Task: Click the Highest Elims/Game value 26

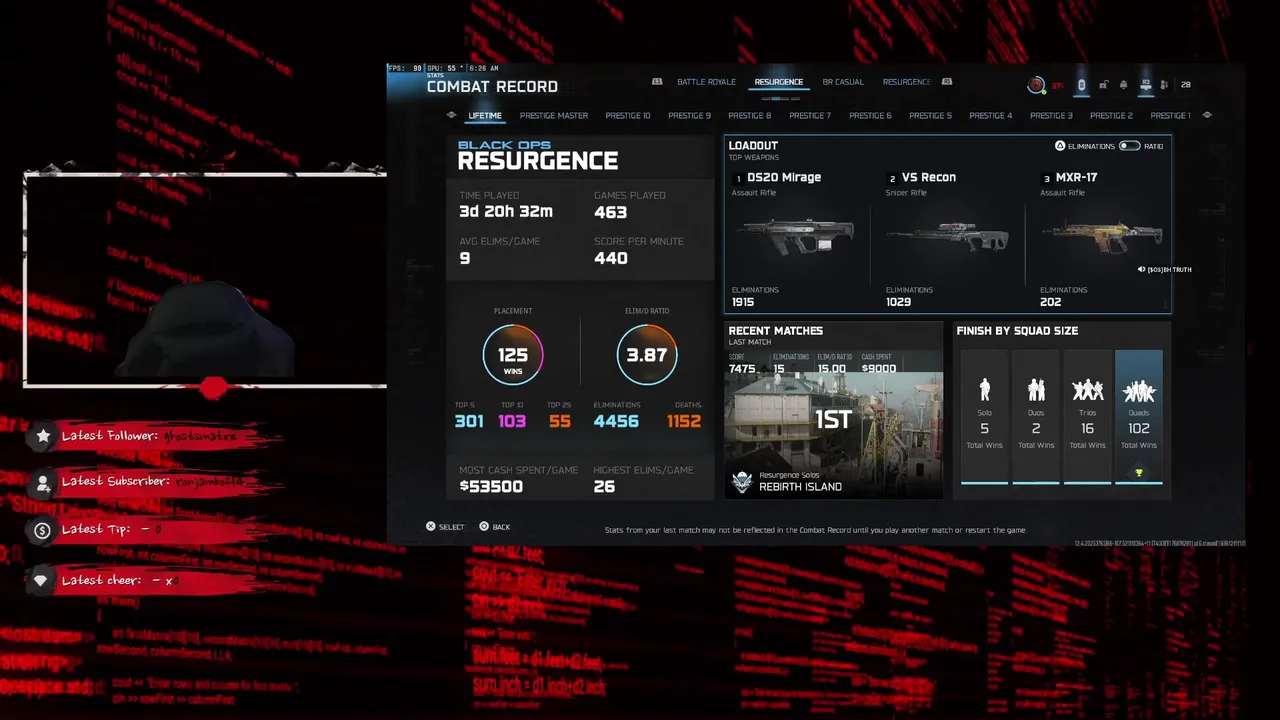Action: coord(604,486)
